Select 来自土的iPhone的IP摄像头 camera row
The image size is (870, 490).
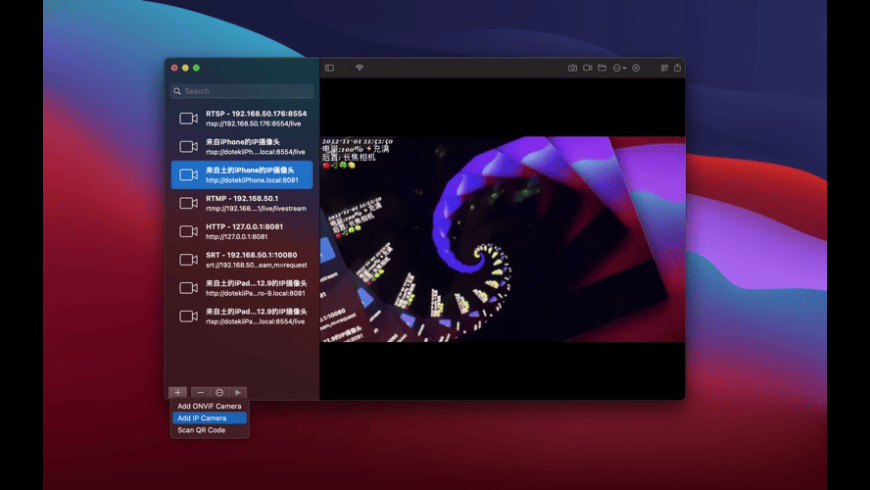pyautogui.click(x=242, y=175)
